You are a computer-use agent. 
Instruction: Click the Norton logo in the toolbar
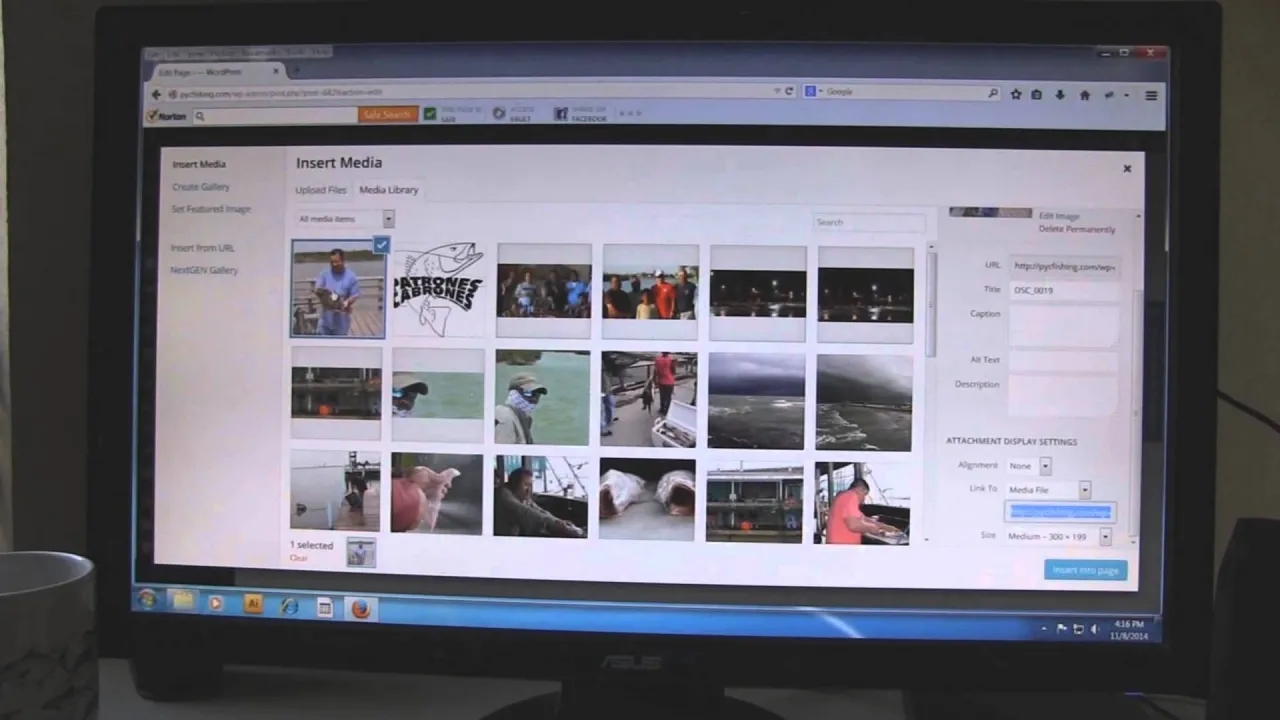(166, 116)
